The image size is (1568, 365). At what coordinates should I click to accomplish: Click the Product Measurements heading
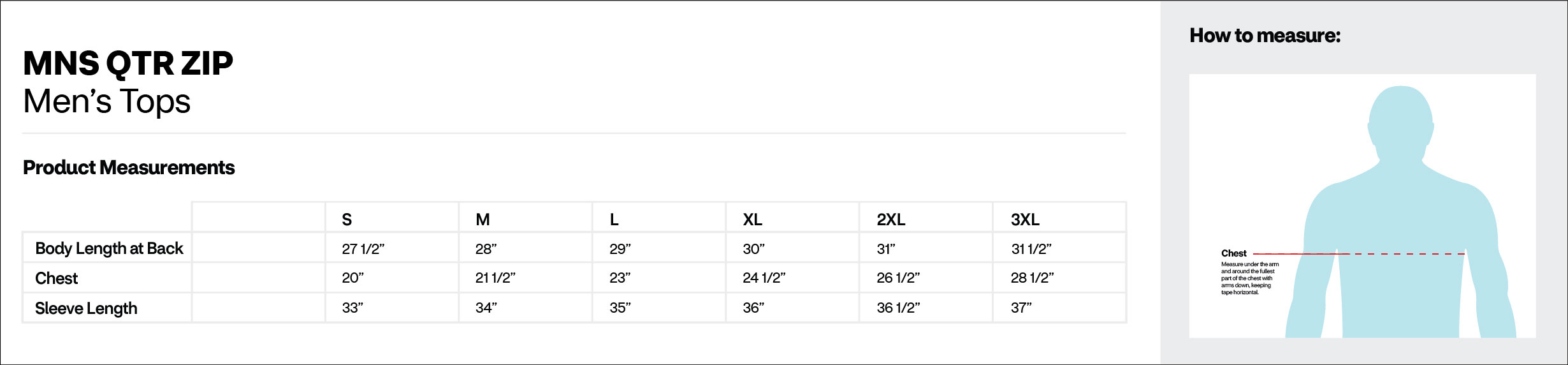click(129, 167)
